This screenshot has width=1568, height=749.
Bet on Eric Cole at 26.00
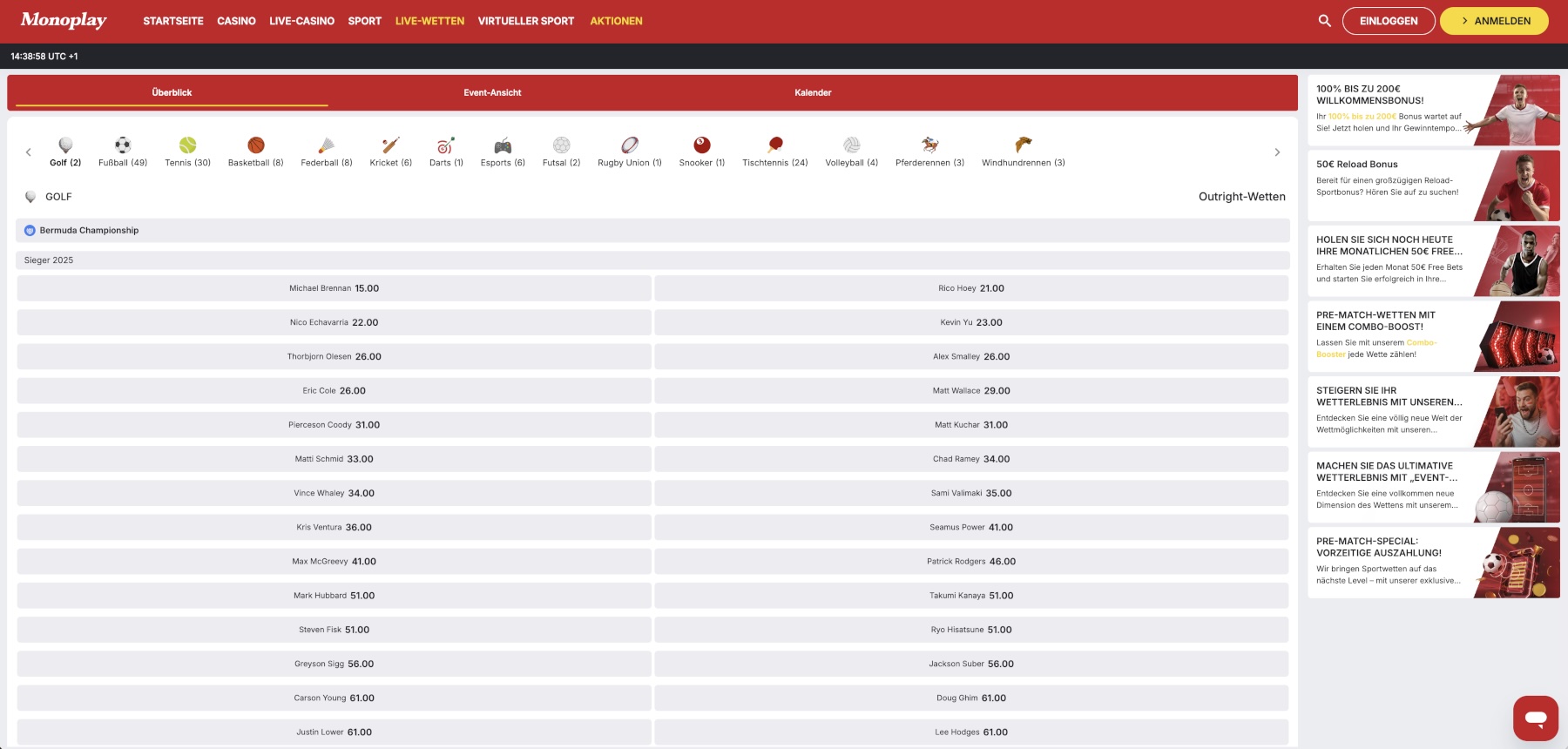pos(334,391)
